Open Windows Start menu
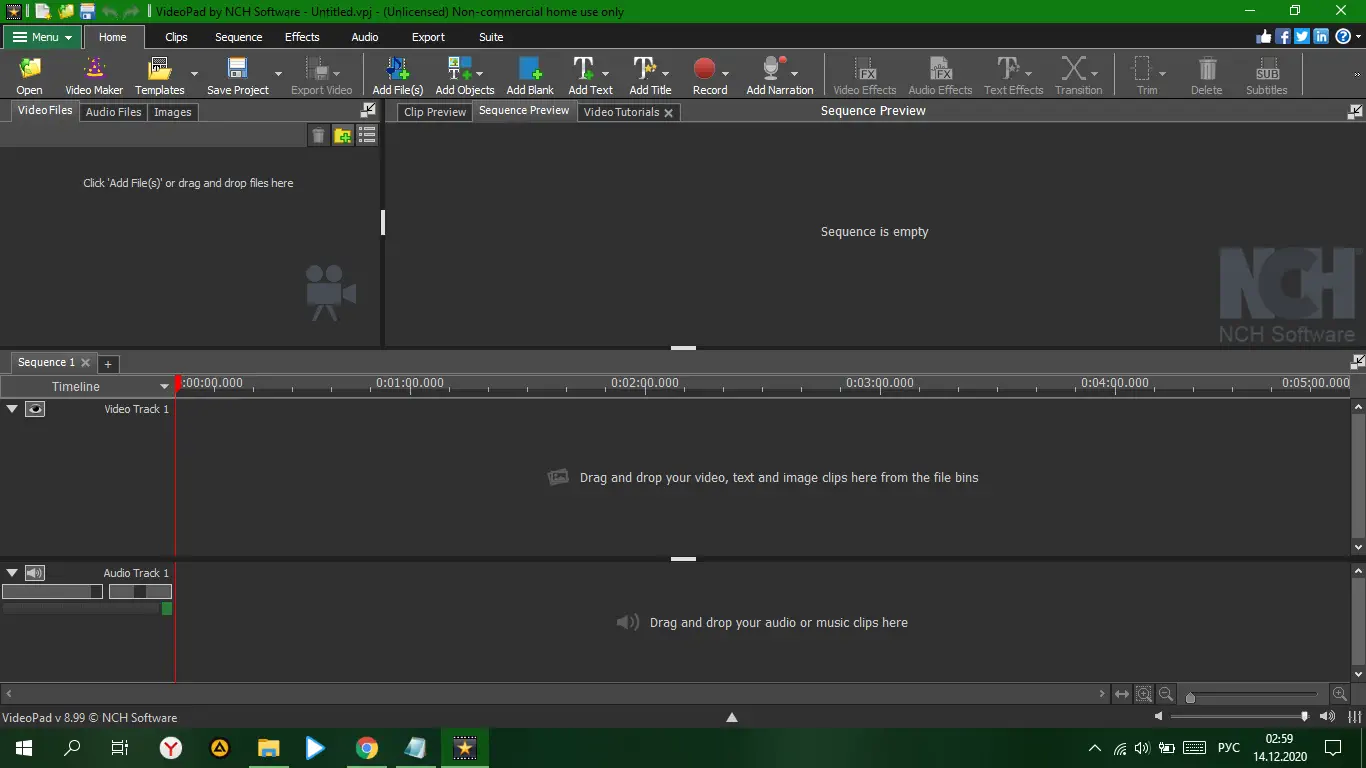Screen dimensions: 1366x768 (23, 747)
